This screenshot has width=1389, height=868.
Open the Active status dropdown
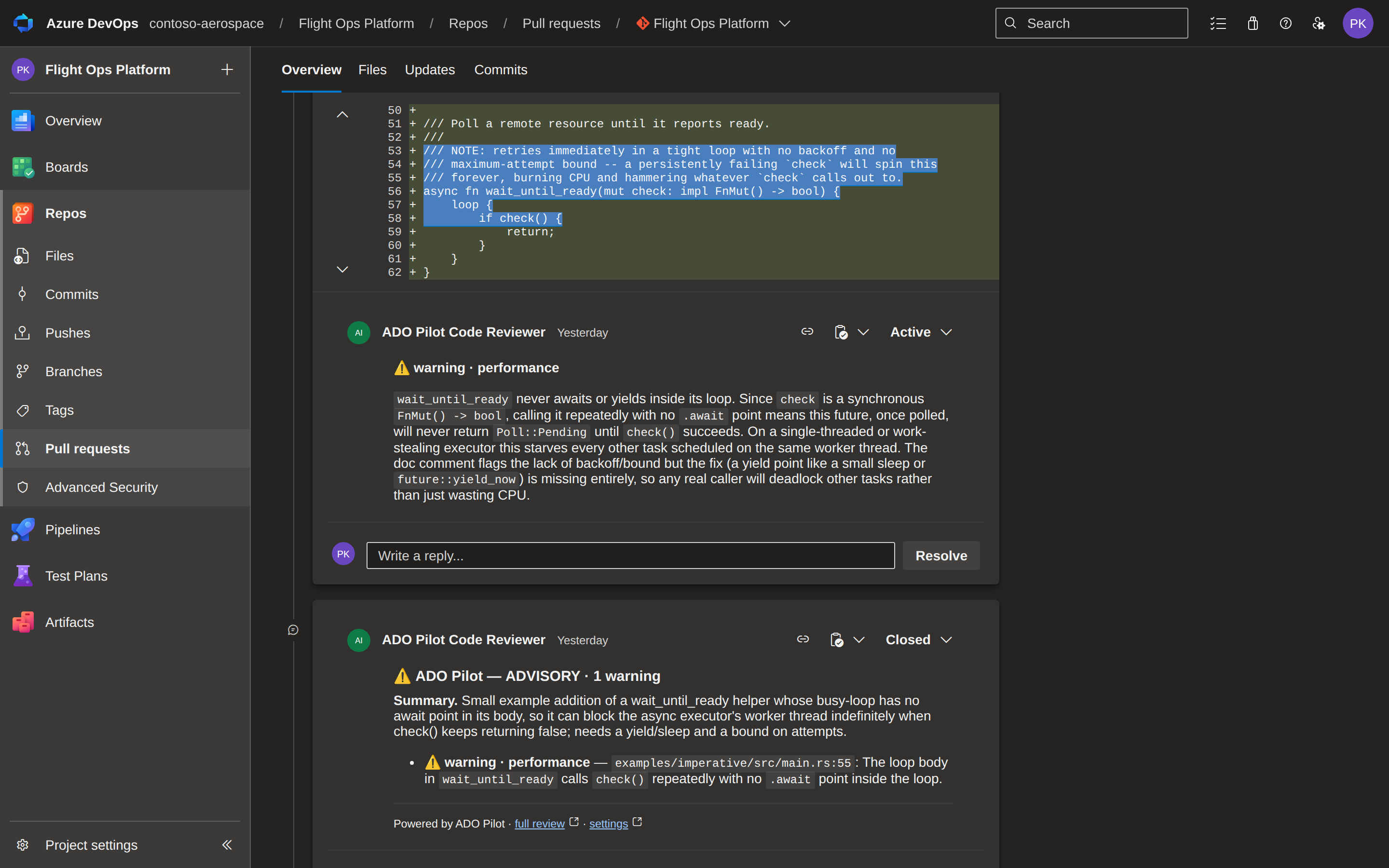pos(921,332)
